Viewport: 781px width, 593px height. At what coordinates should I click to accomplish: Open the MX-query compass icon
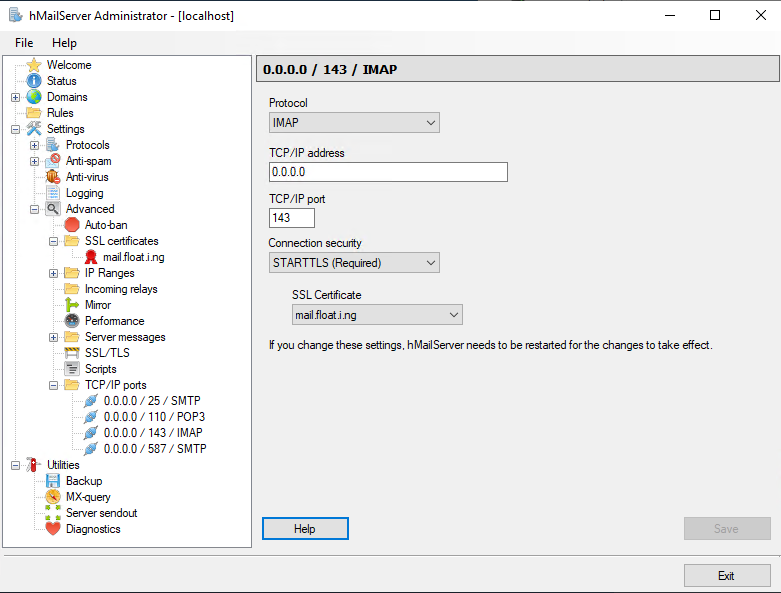pyautogui.click(x=53, y=496)
